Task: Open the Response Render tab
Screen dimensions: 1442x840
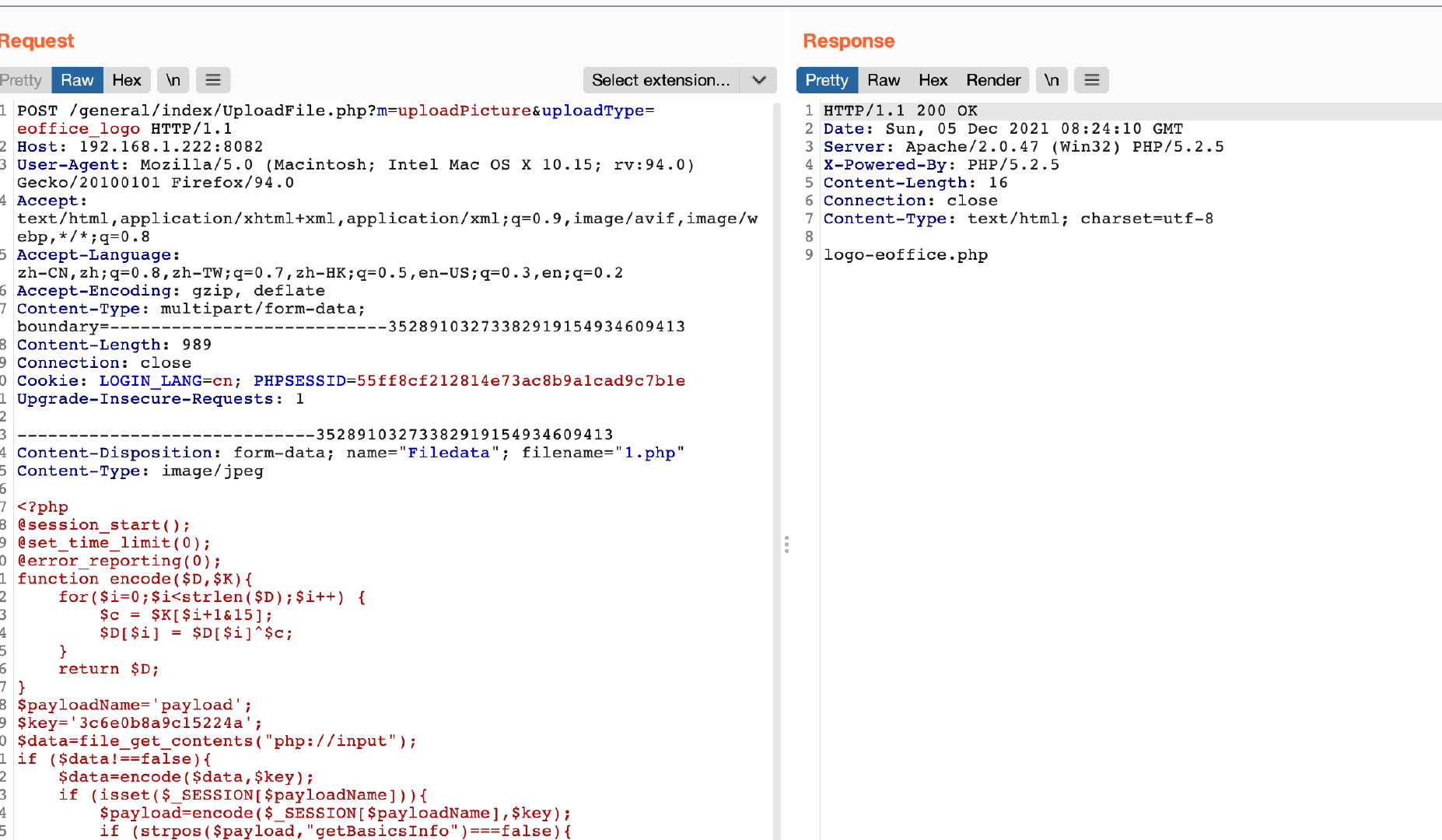Action: tap(993, 80)
